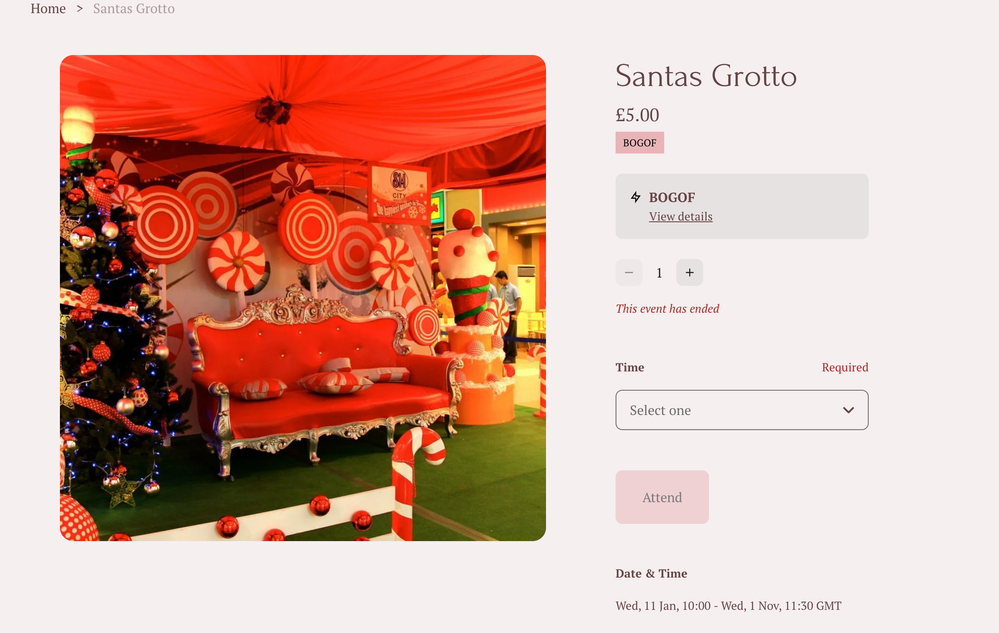Click the £5.00 price text

[x=637, y=115]
